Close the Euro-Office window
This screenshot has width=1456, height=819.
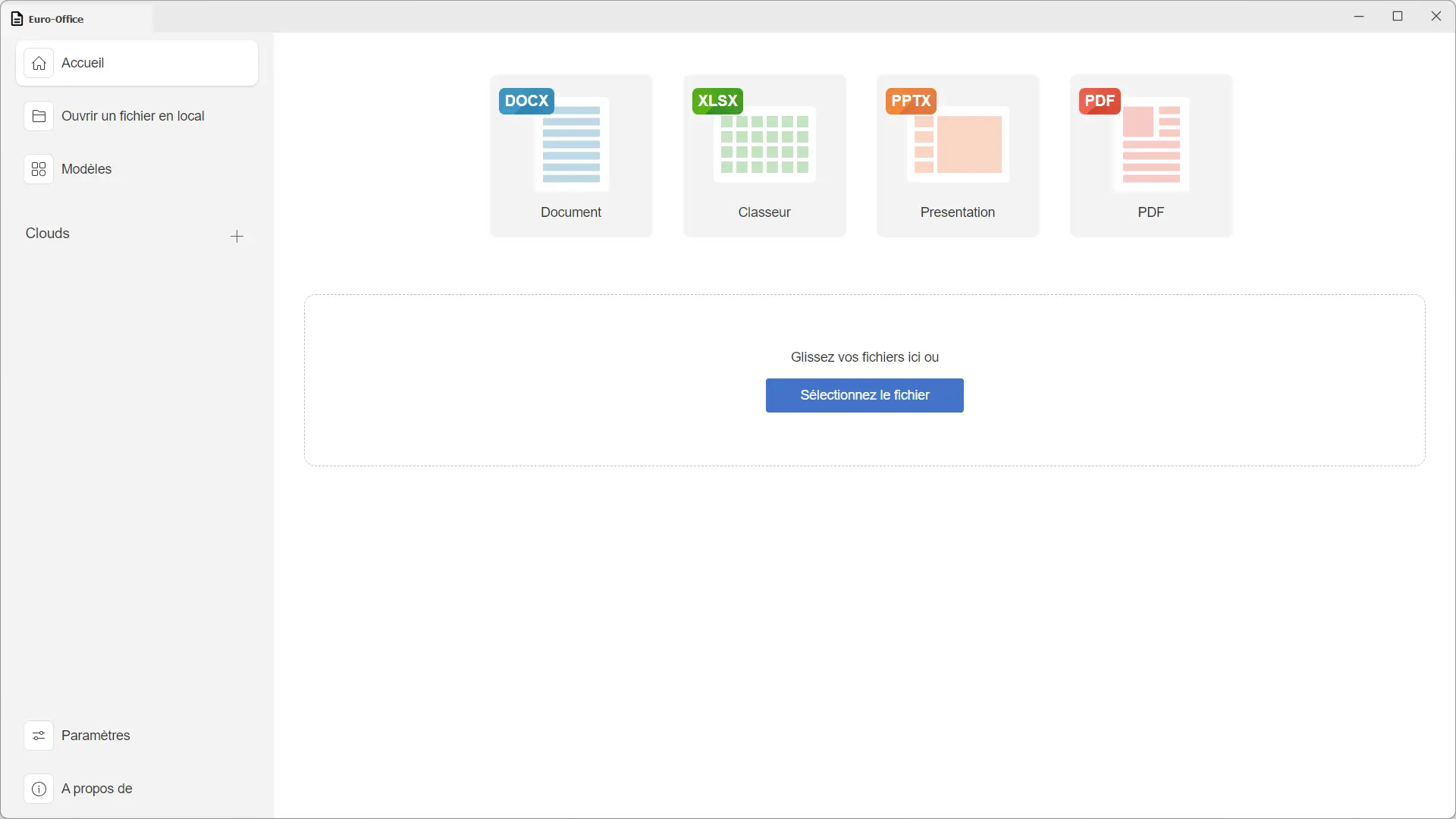coord(1436,16)
